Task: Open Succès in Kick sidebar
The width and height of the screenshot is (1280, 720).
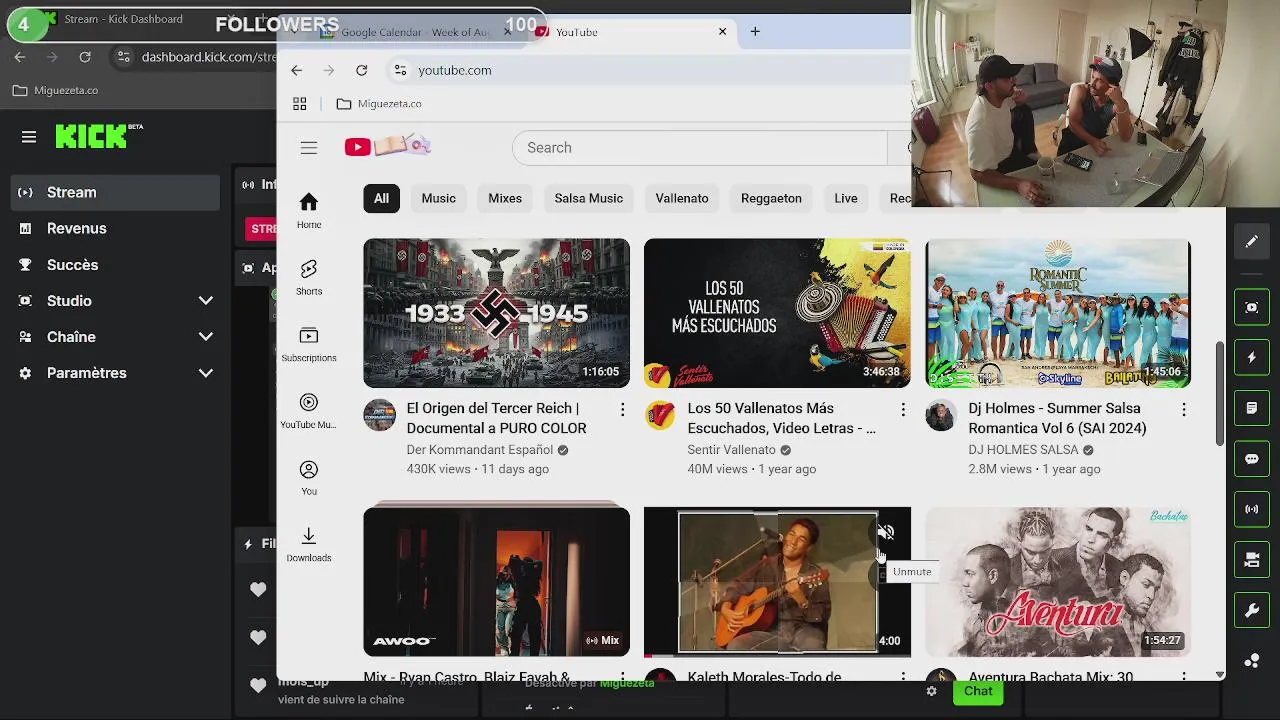Action: tap(115, 265)
